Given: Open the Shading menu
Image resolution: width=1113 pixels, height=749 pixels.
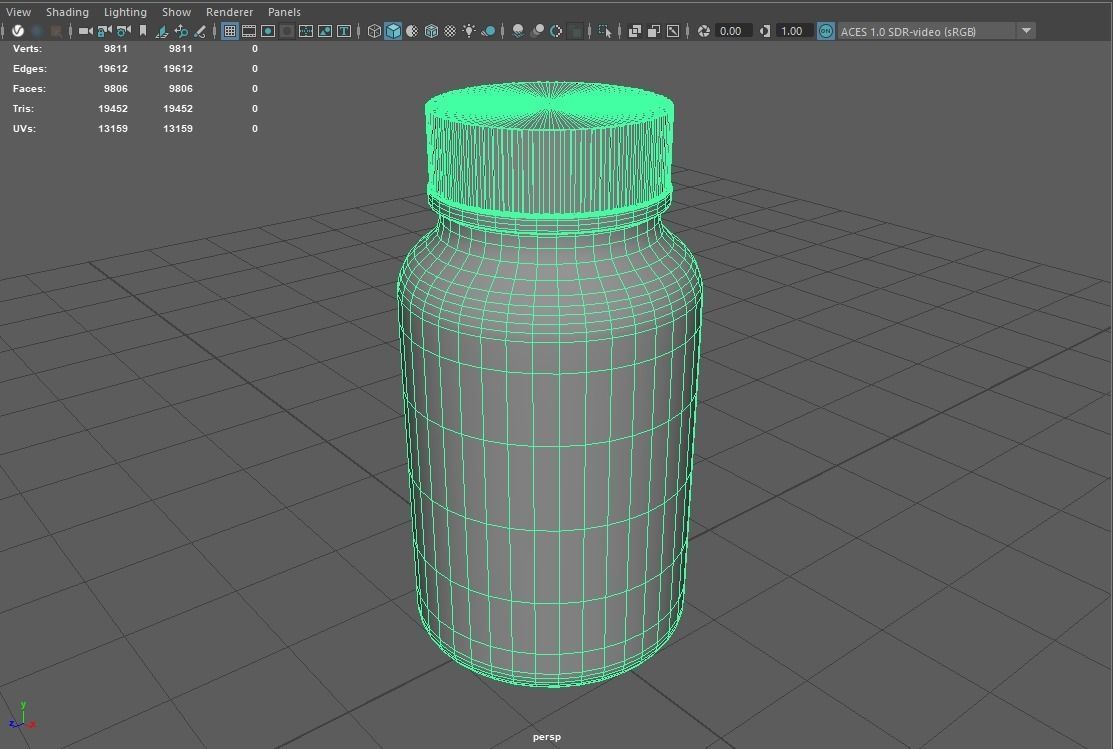Looking at the screenshot, I should [x=67, y=12].
